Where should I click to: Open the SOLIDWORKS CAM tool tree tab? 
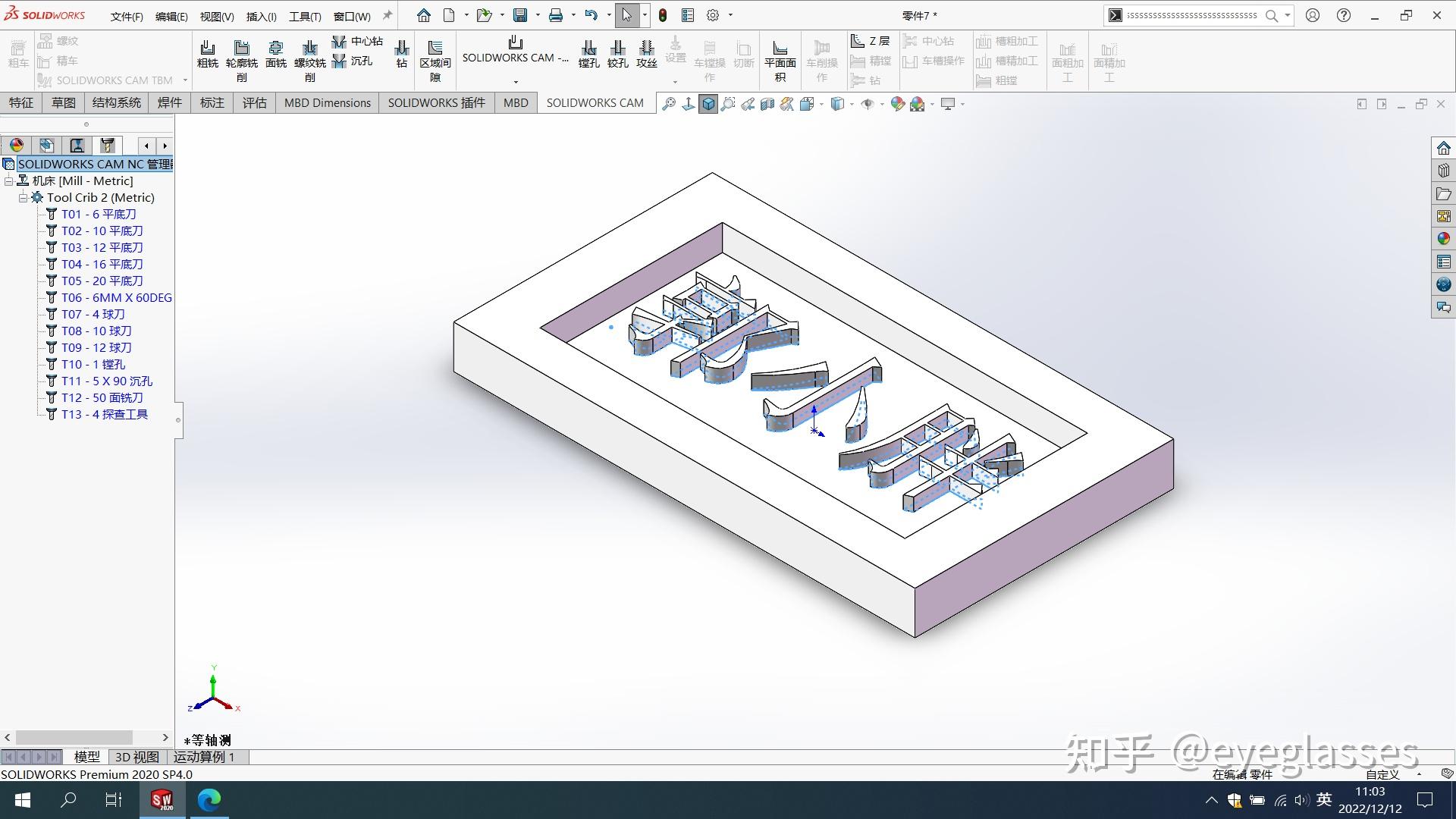point(107,145)
